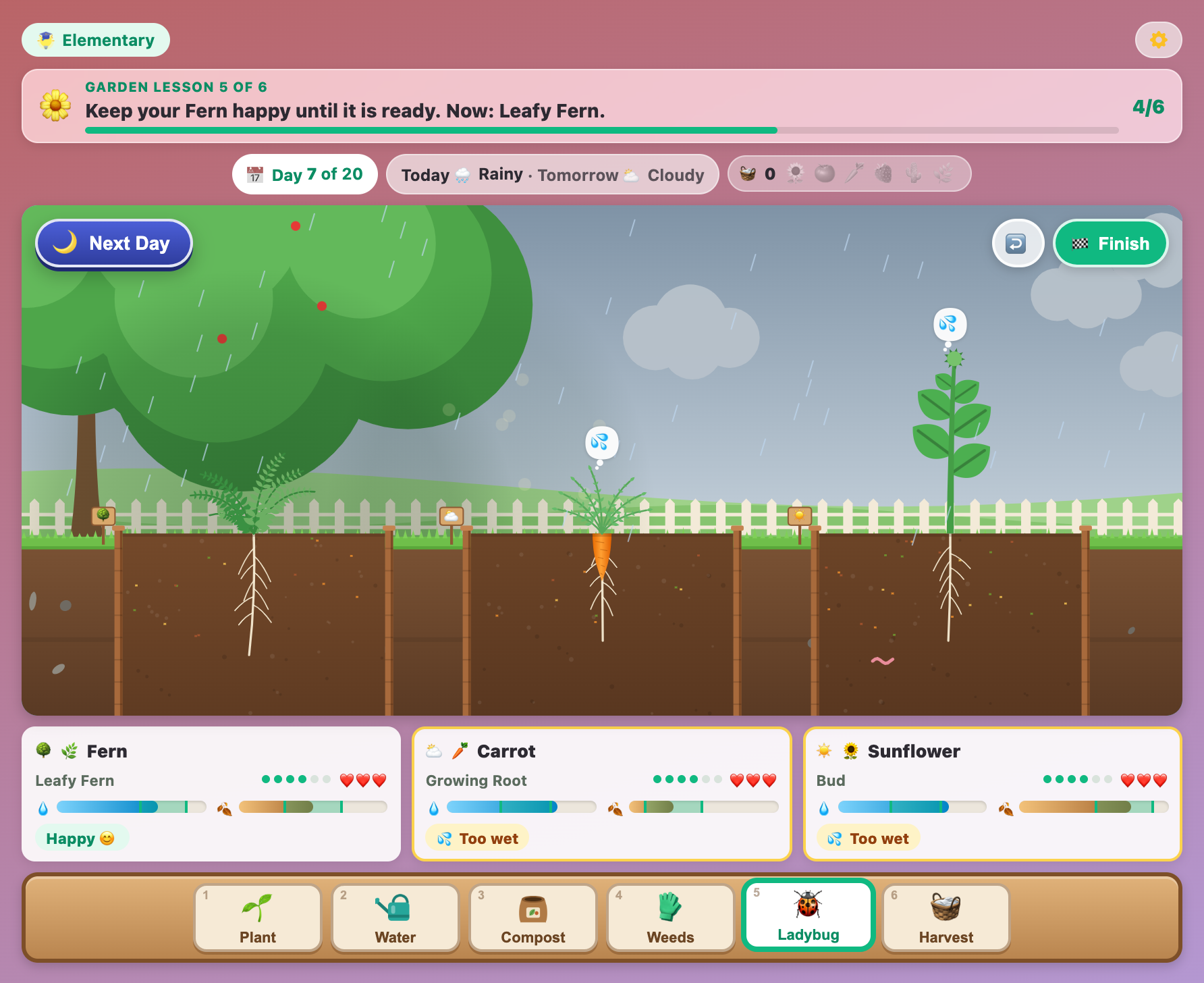
Task: Click the sunny sign at the sunflower plot
Action: click(x=800, y=516)
